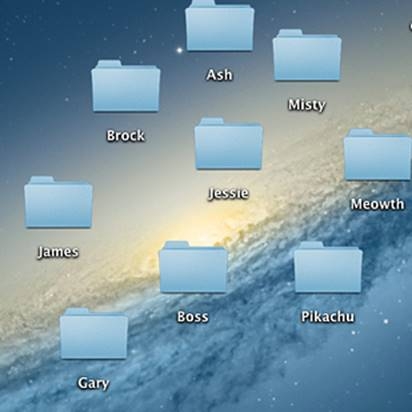Click the 'Pikachu' folder name label
Viewport: 412px width, 412px height.
pos(328,317)
